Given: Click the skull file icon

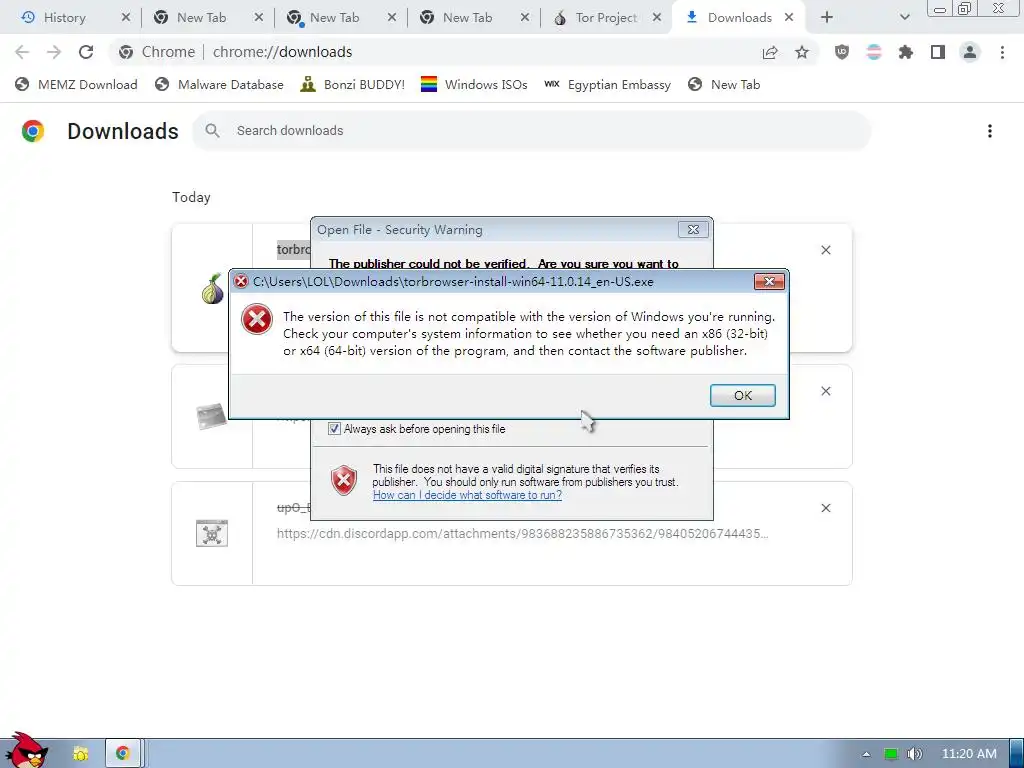Looking at the screenshot, I should coord(212,534).
